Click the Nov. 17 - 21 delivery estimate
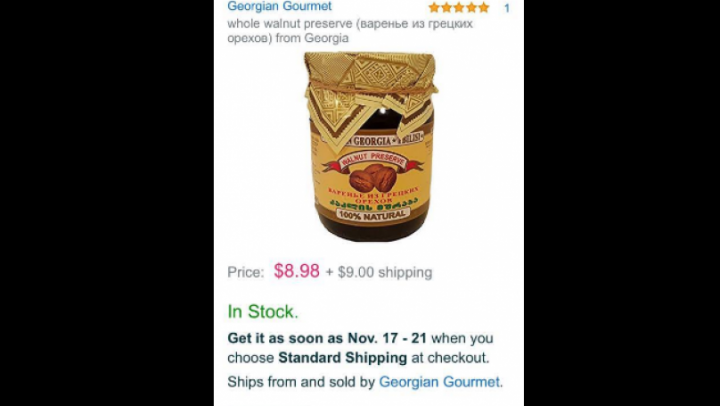Image resolution: width=720 pixels, height=406 pixels. click(387, 338)
